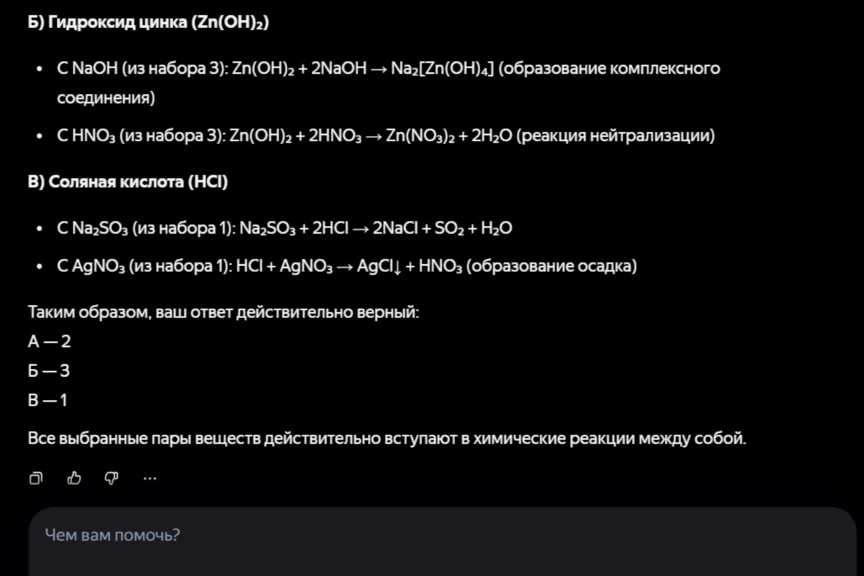Click the "Б) Гидроксид цинка" heading
The image size is (864, 576).
coord(148,22)
